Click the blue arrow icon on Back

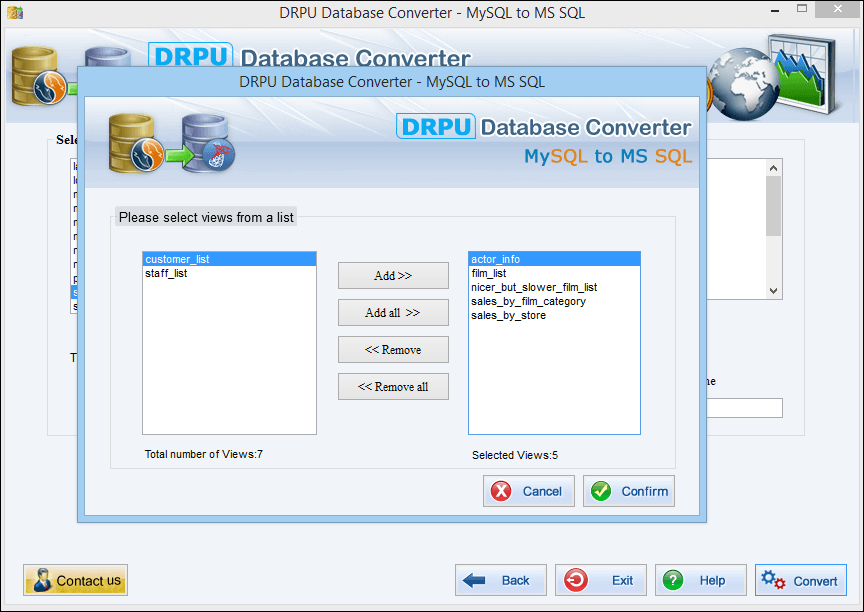(x=474, y=580)
